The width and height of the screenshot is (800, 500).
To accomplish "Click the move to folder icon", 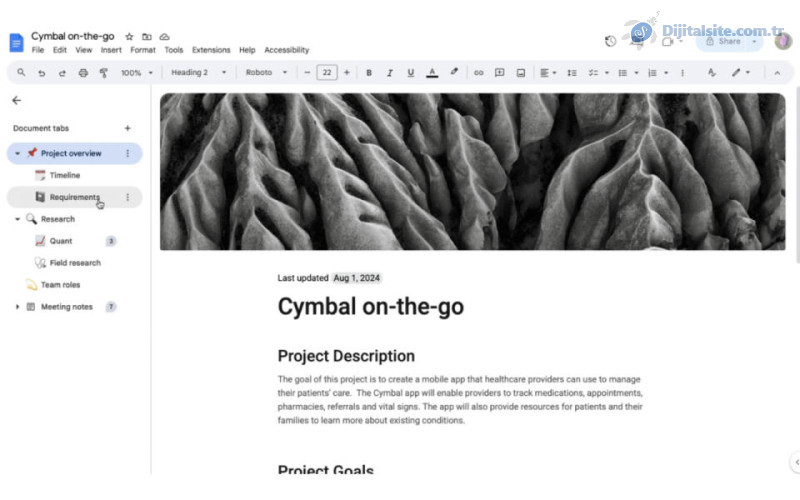I will click(146, 37).
